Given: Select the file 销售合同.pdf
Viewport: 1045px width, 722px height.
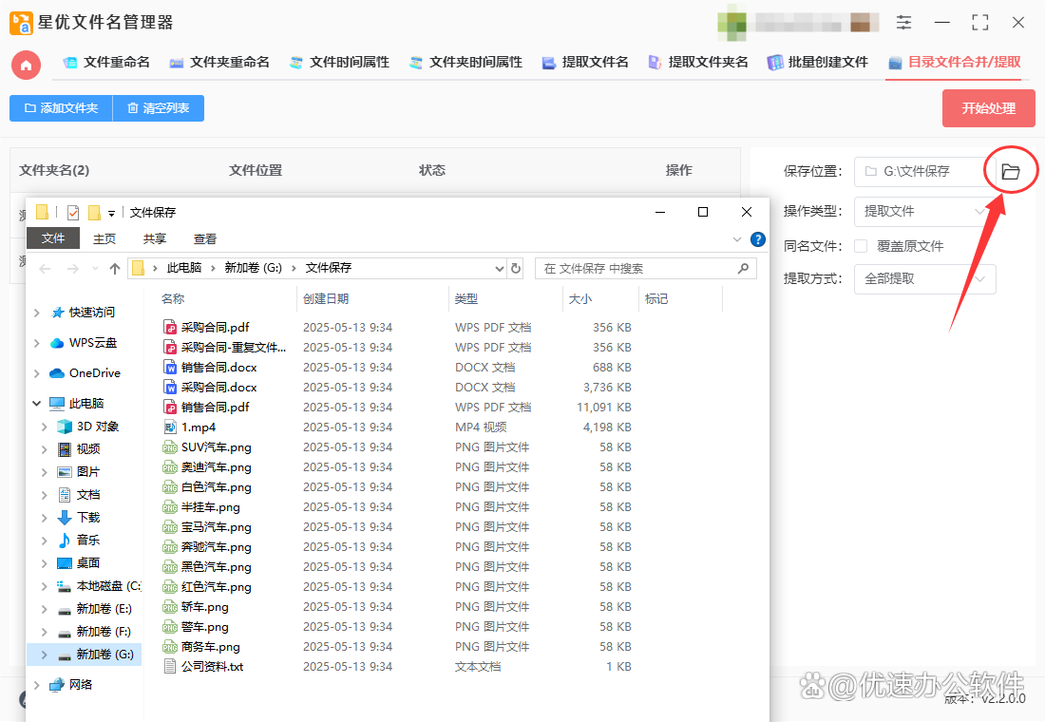Looking at the screenshot, I should tap(215, 407).
